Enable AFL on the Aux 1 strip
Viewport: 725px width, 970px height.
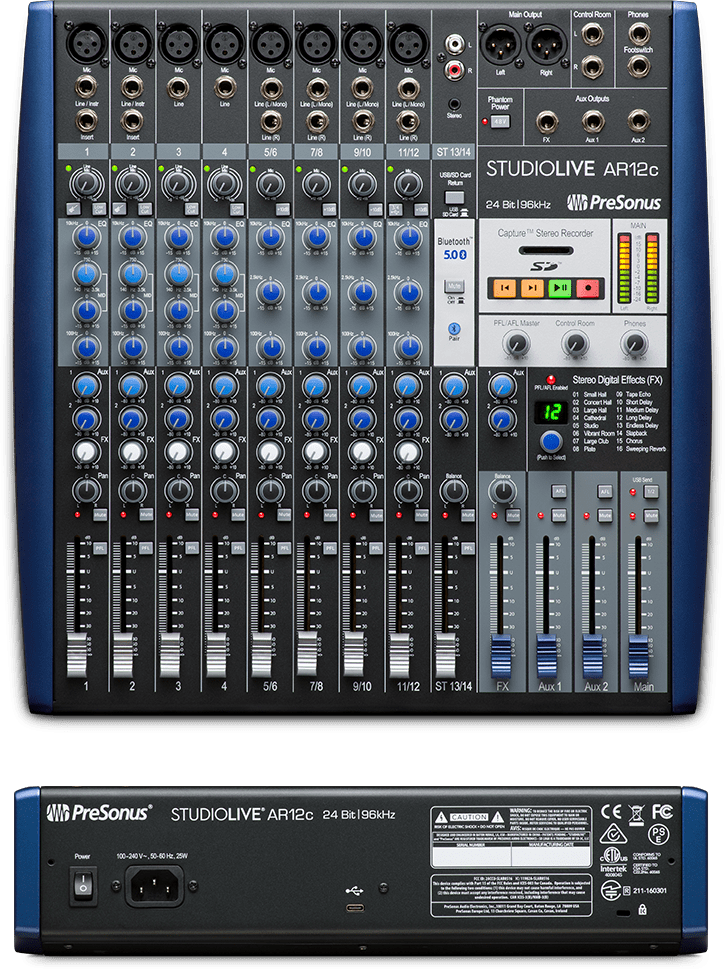[559, 491]
